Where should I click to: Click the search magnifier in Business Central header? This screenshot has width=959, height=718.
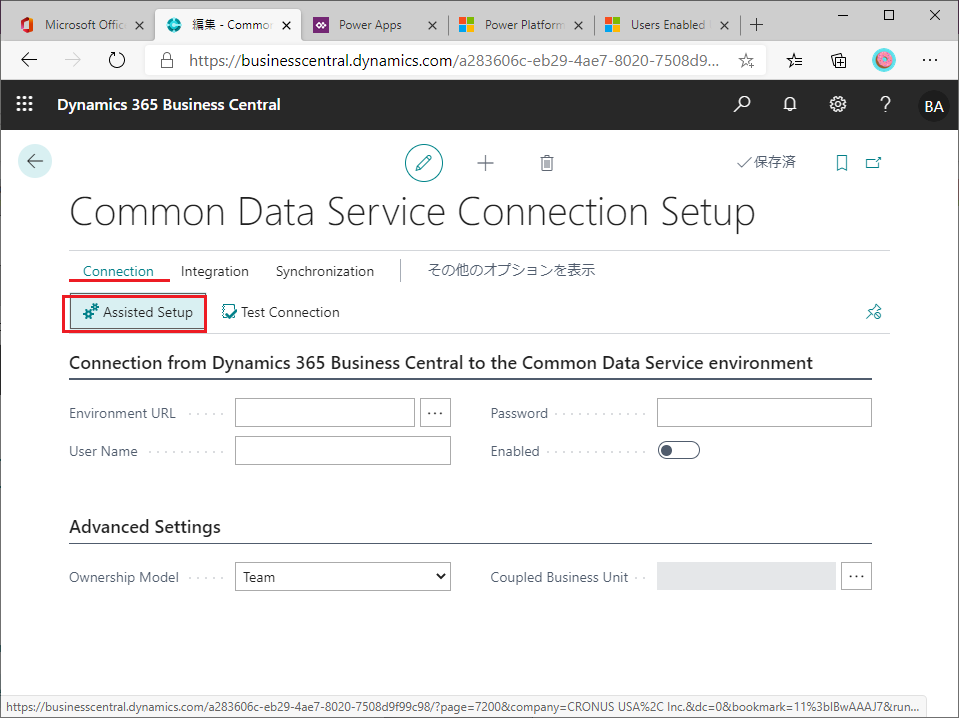742,104
